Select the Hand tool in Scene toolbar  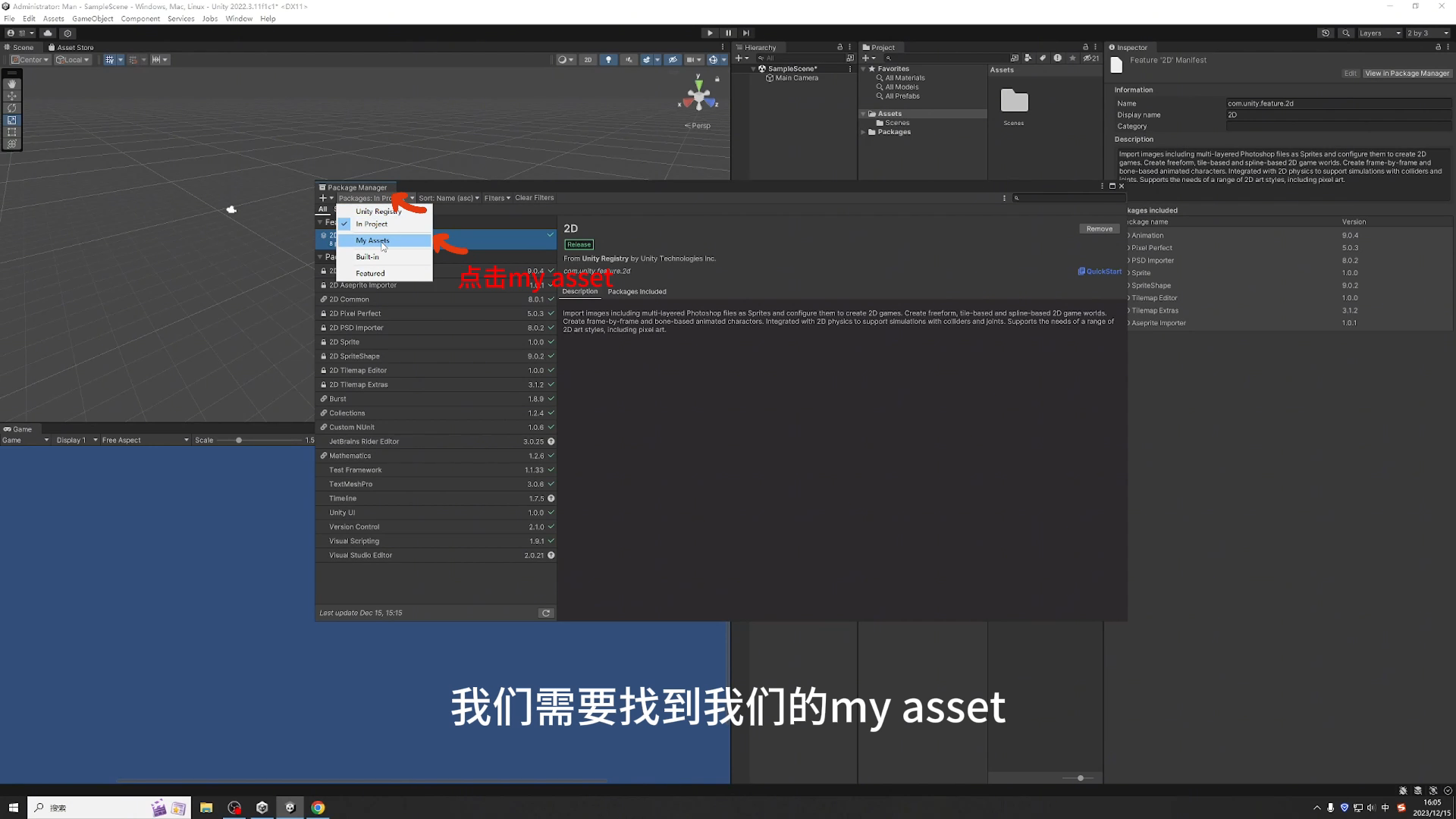[x=11, y=84]
